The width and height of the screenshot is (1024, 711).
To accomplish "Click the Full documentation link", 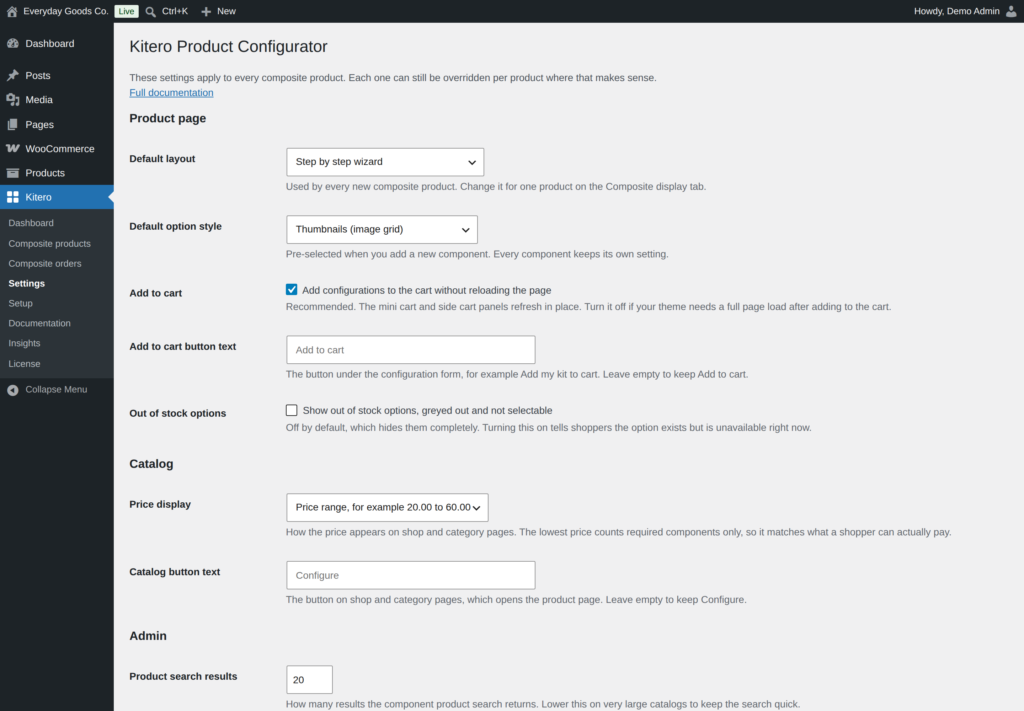I will point(171,93).
